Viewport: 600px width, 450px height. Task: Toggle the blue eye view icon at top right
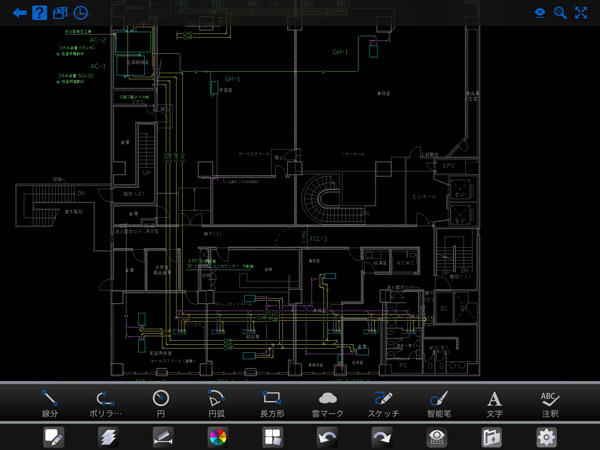tap(540, 13)
